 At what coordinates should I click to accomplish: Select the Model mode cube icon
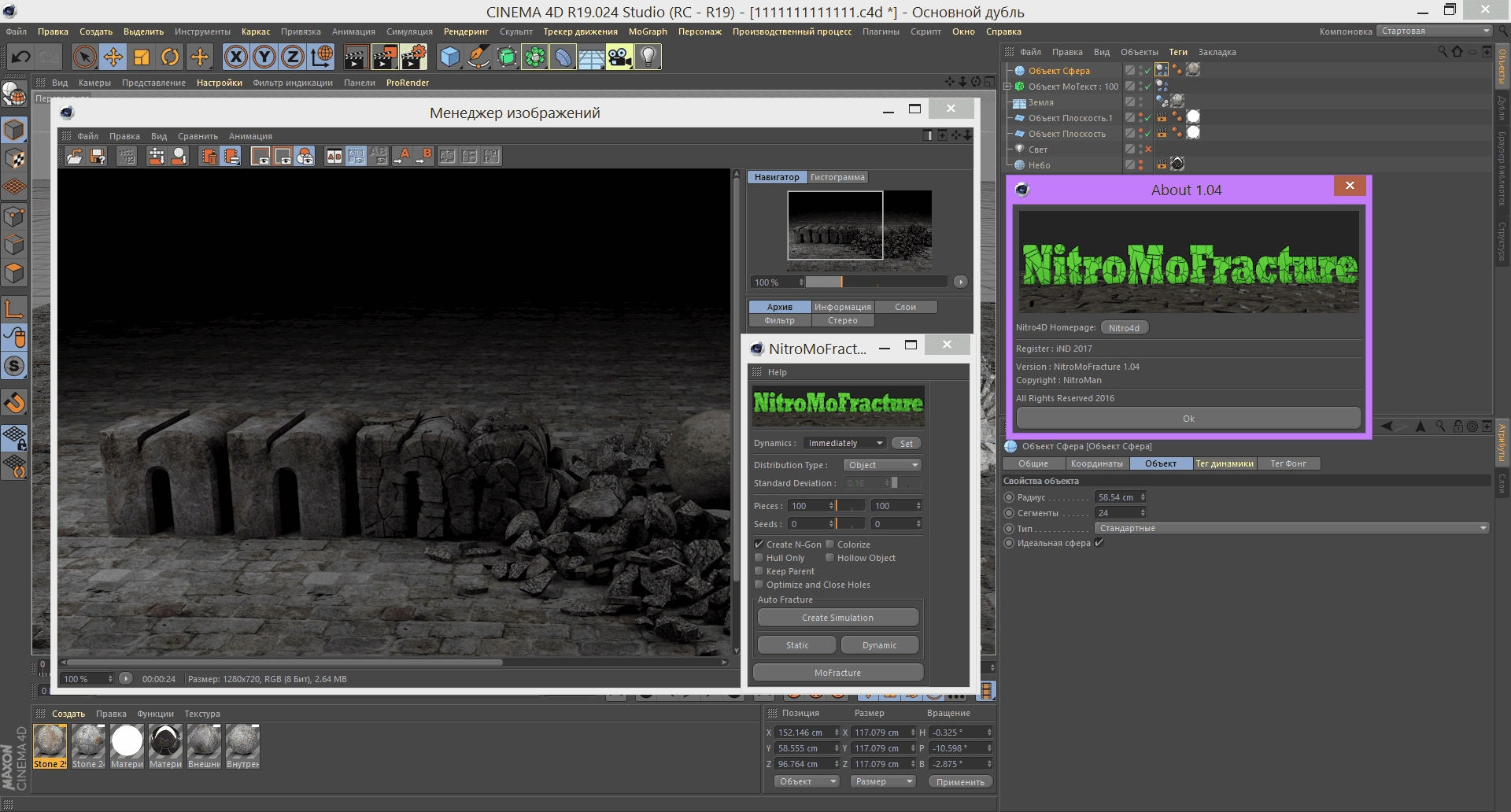[14, 129]
